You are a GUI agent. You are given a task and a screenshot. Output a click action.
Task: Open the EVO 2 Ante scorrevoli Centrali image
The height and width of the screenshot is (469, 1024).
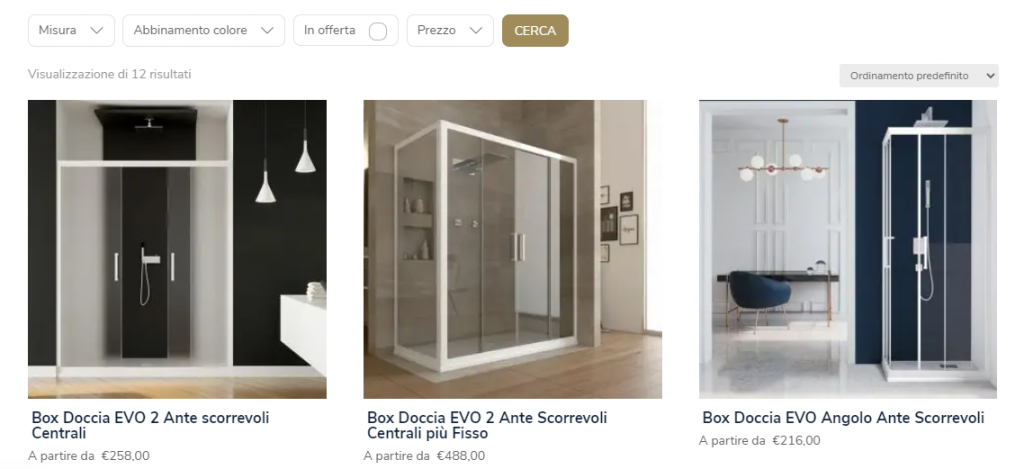click(x=177, y=249)
